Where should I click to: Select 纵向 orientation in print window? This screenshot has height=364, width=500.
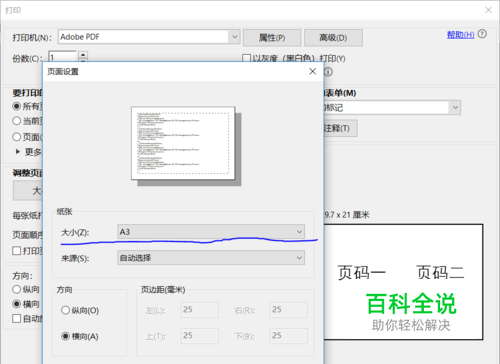16,289
